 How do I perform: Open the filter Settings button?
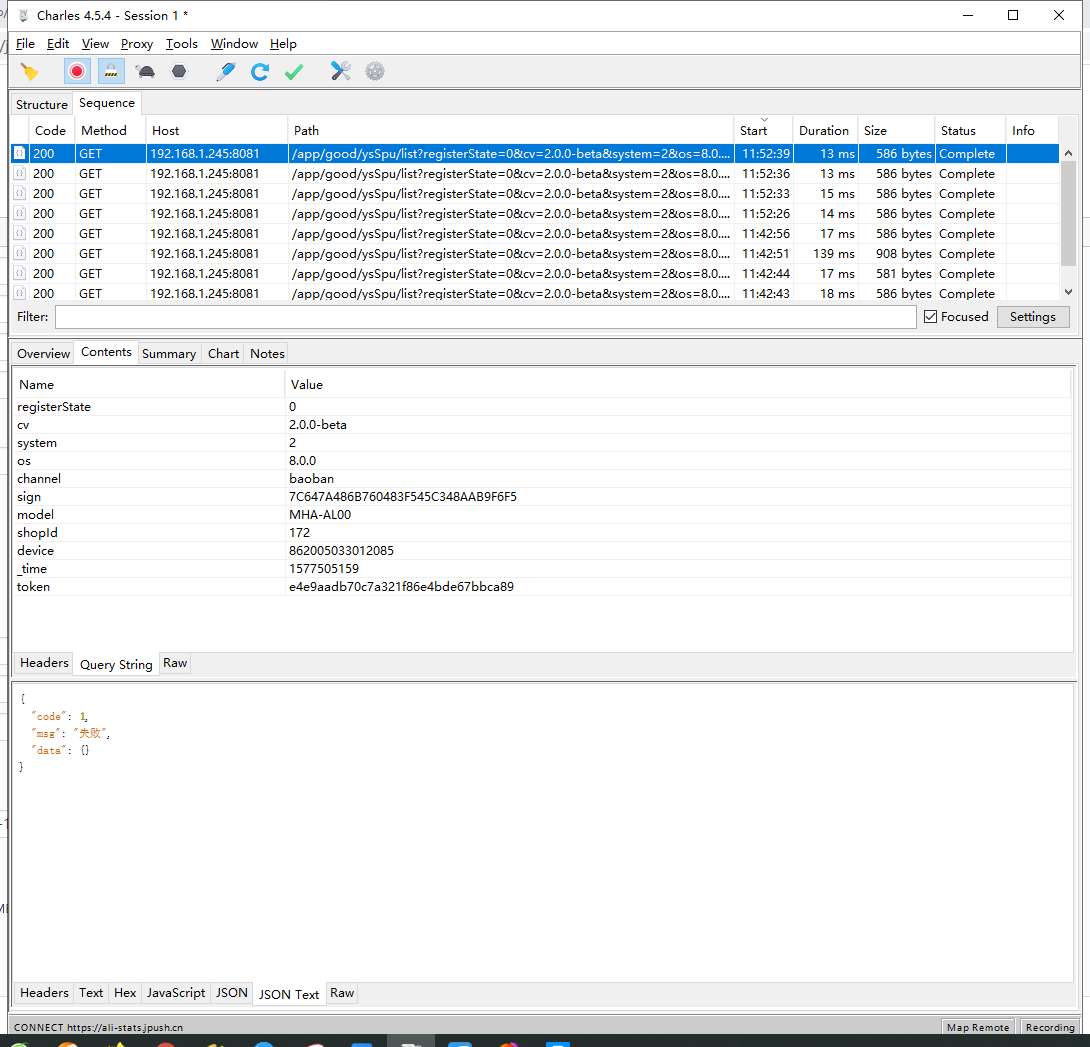tap(1032, 317)
